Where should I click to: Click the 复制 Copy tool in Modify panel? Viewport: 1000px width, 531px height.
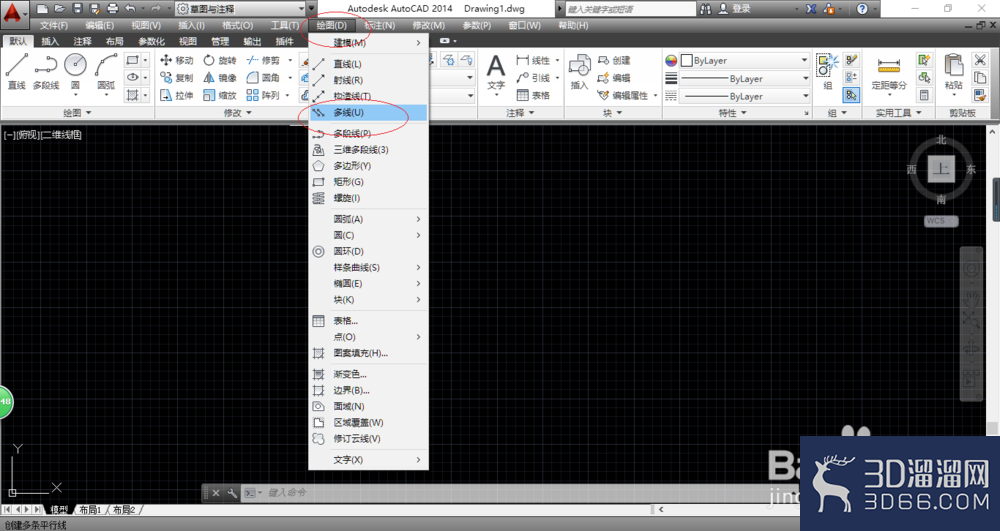click(177, 78)
